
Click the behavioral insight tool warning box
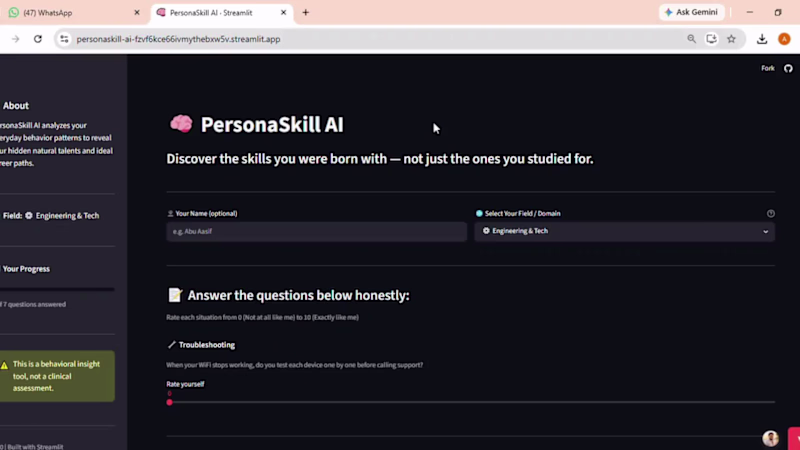[57, 376]
